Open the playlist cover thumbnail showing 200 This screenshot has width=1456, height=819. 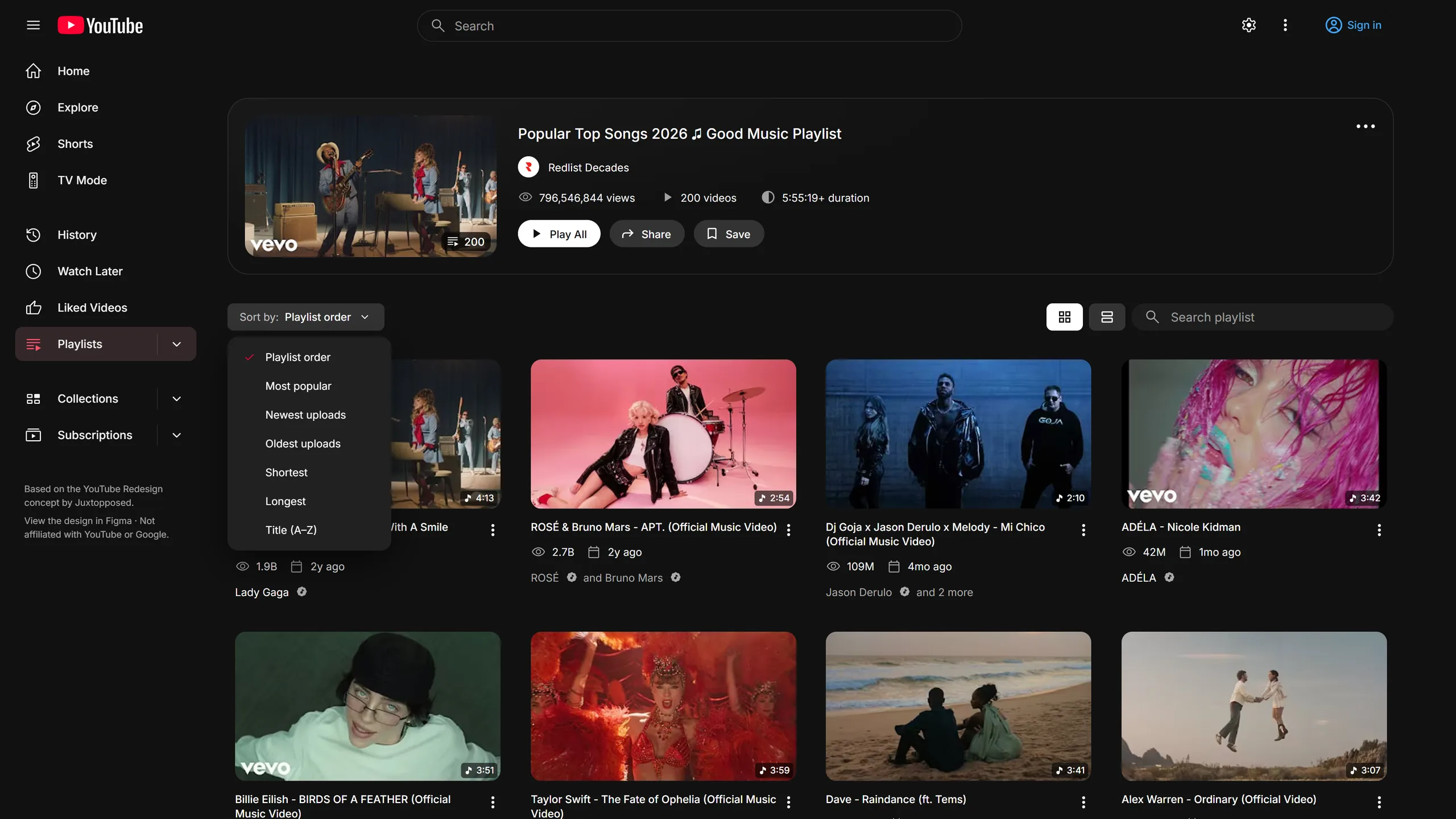tap(370, 186)
